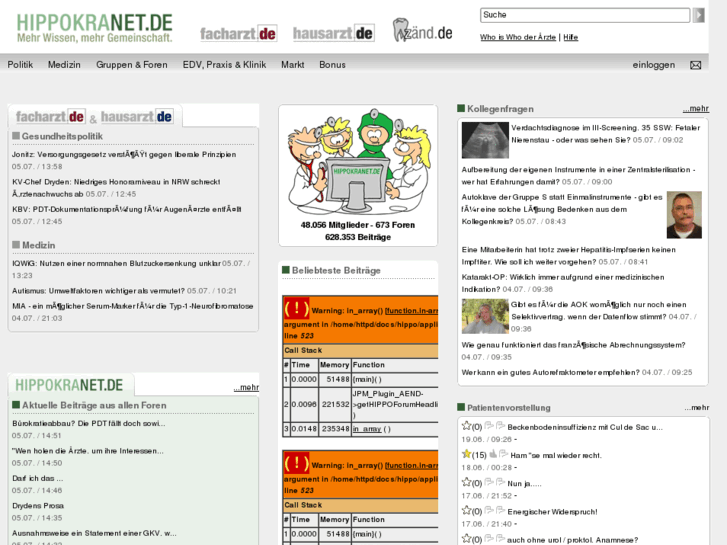727x545 pixels.
Task: Click einloggen to log in
Action: [x=654, y=64]
